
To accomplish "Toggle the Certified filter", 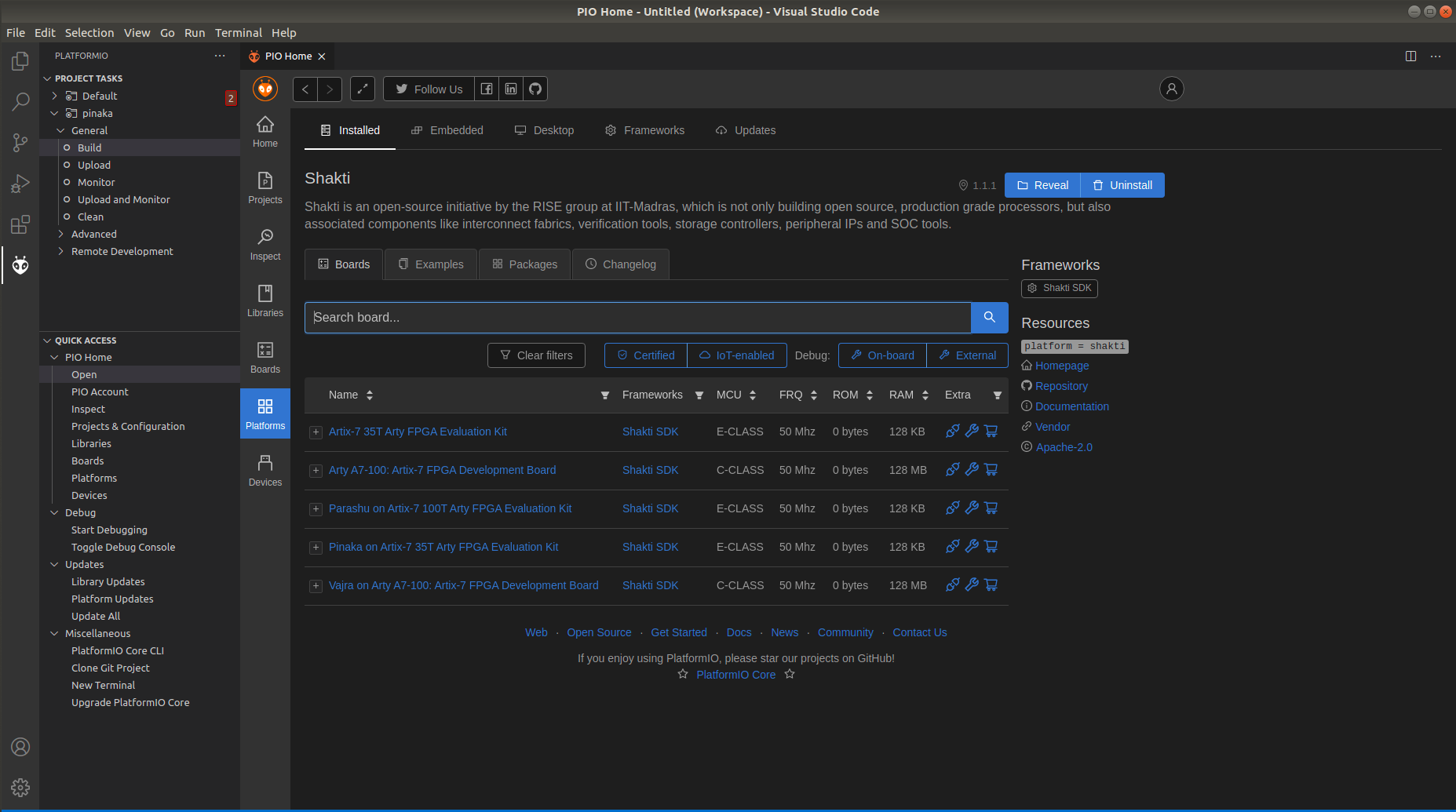I will tap(646, 355).
